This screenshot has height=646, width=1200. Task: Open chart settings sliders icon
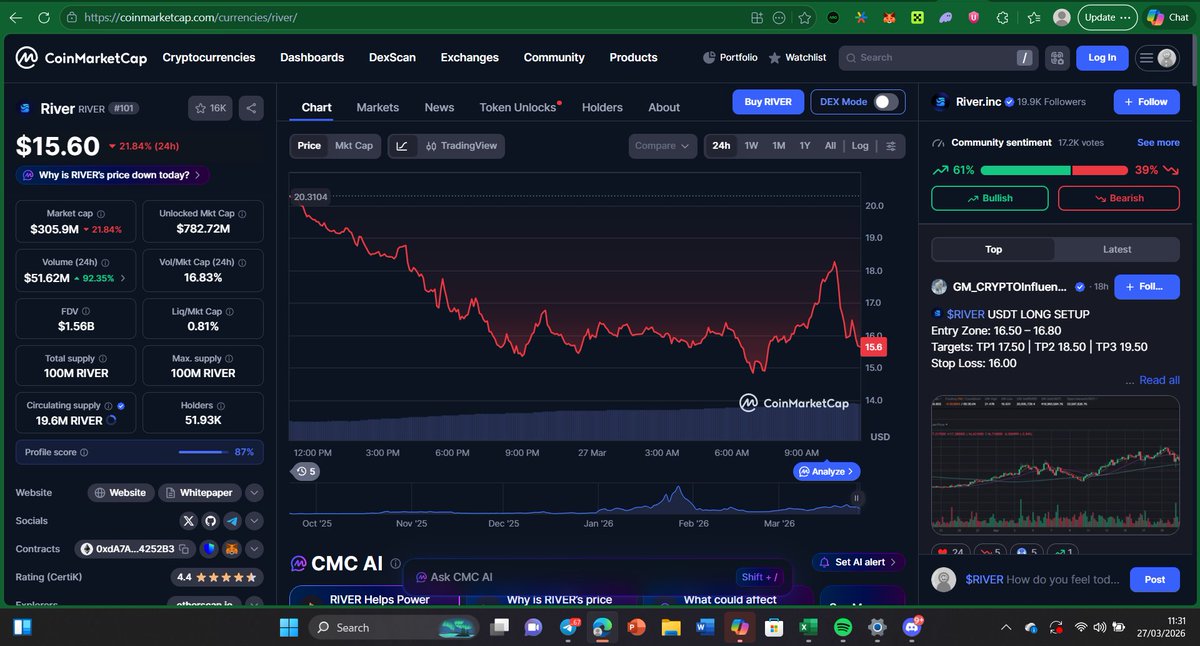[x=890, y=146]
